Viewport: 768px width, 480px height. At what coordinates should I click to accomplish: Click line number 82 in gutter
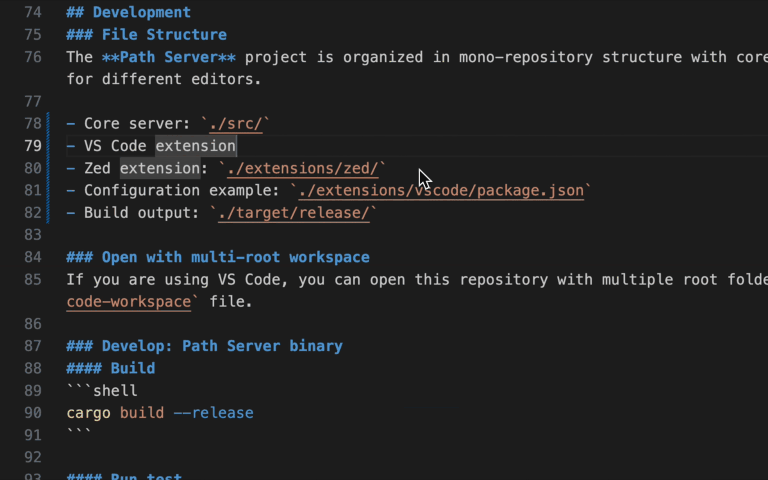[x=33, y=213]
